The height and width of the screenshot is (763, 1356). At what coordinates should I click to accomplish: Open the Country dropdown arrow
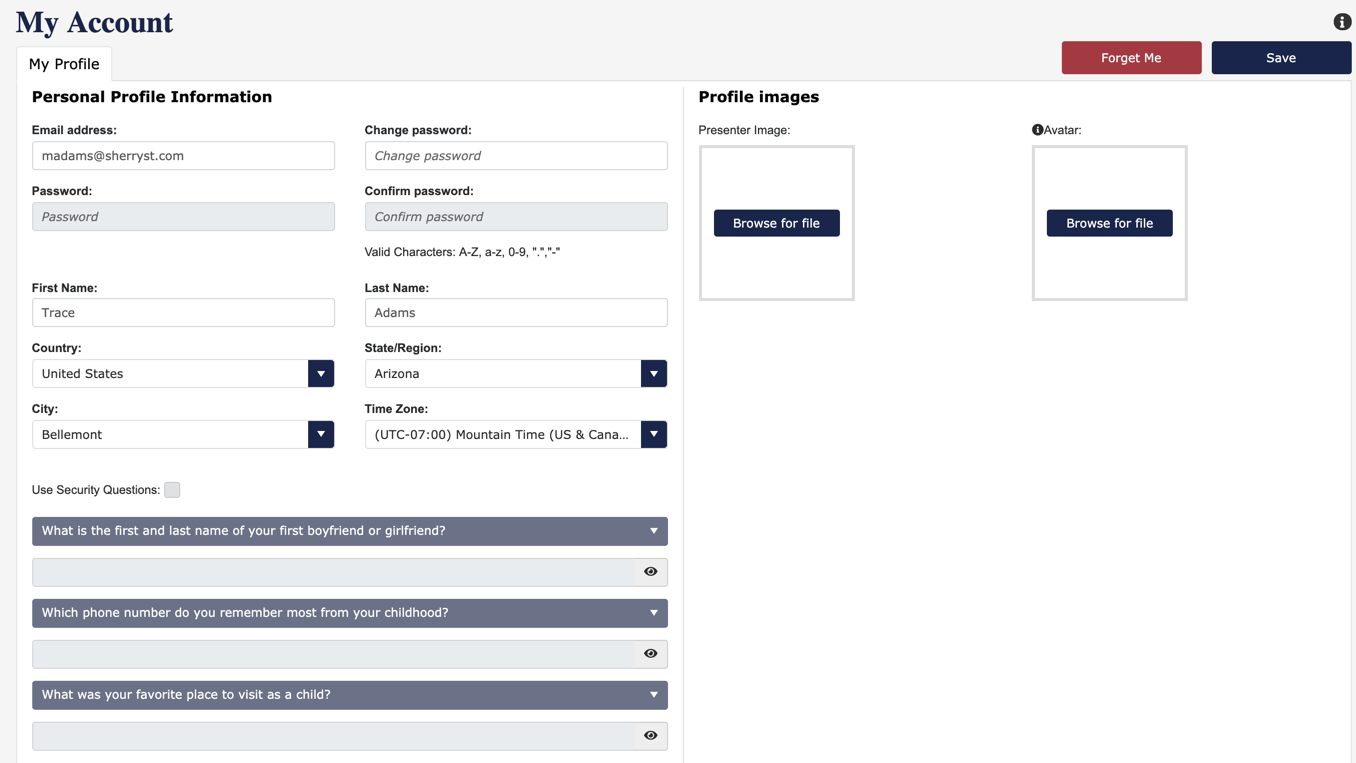[321, 374]
